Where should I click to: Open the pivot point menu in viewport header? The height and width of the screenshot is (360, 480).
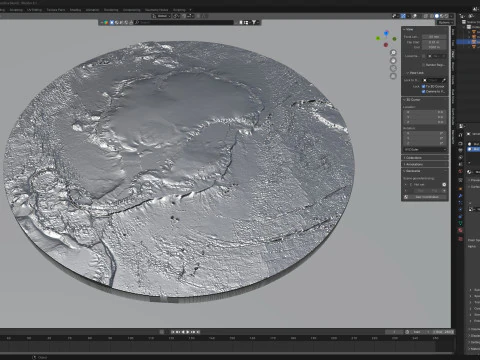tap(177, 16)
